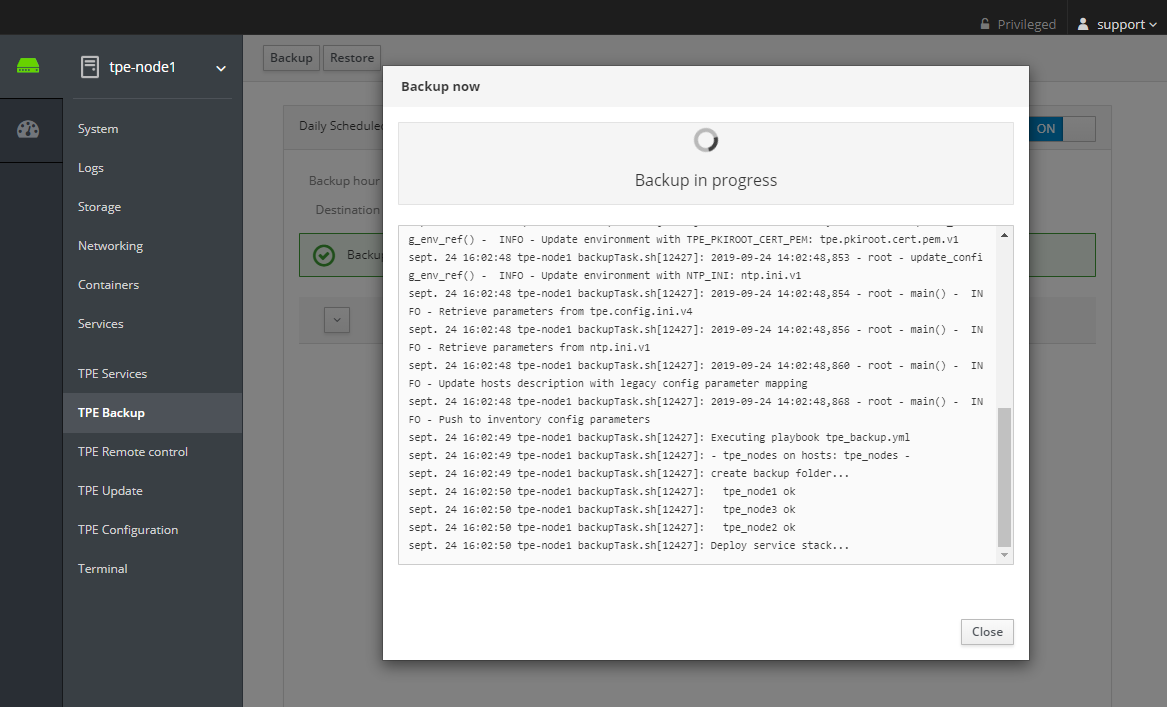Image resolution: width=1167 pixels, height=707 pixels.
Task: Expand the tpe-node1 host dropdown
Action: 221,68
